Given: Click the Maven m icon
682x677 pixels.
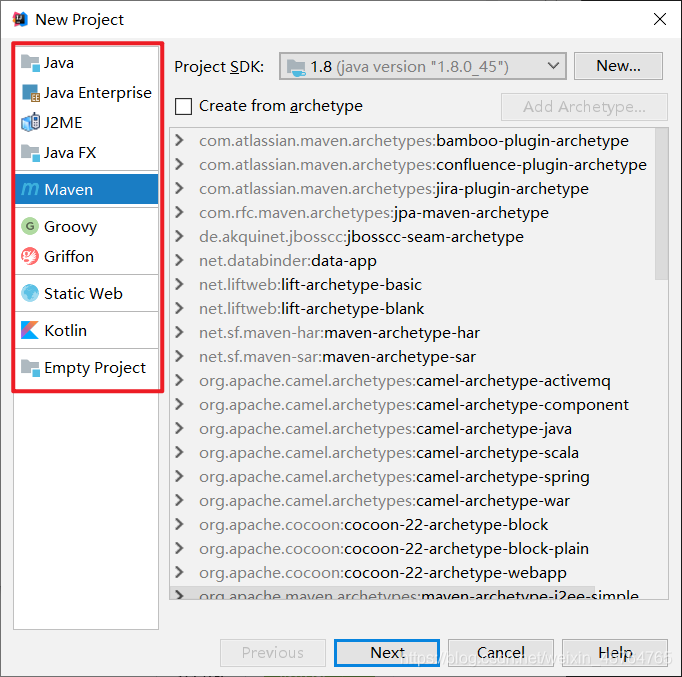Looking at the screenshot, I should 30,189.
